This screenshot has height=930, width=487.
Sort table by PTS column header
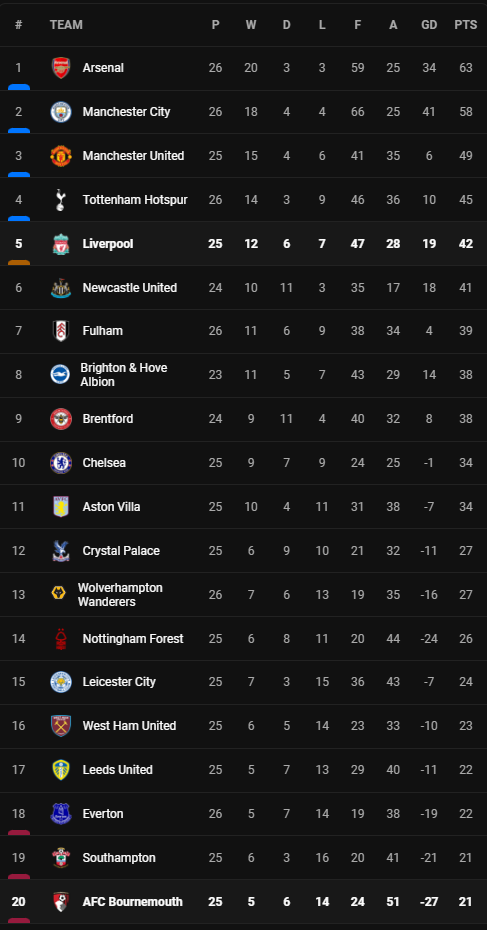(x=466, y=25)
